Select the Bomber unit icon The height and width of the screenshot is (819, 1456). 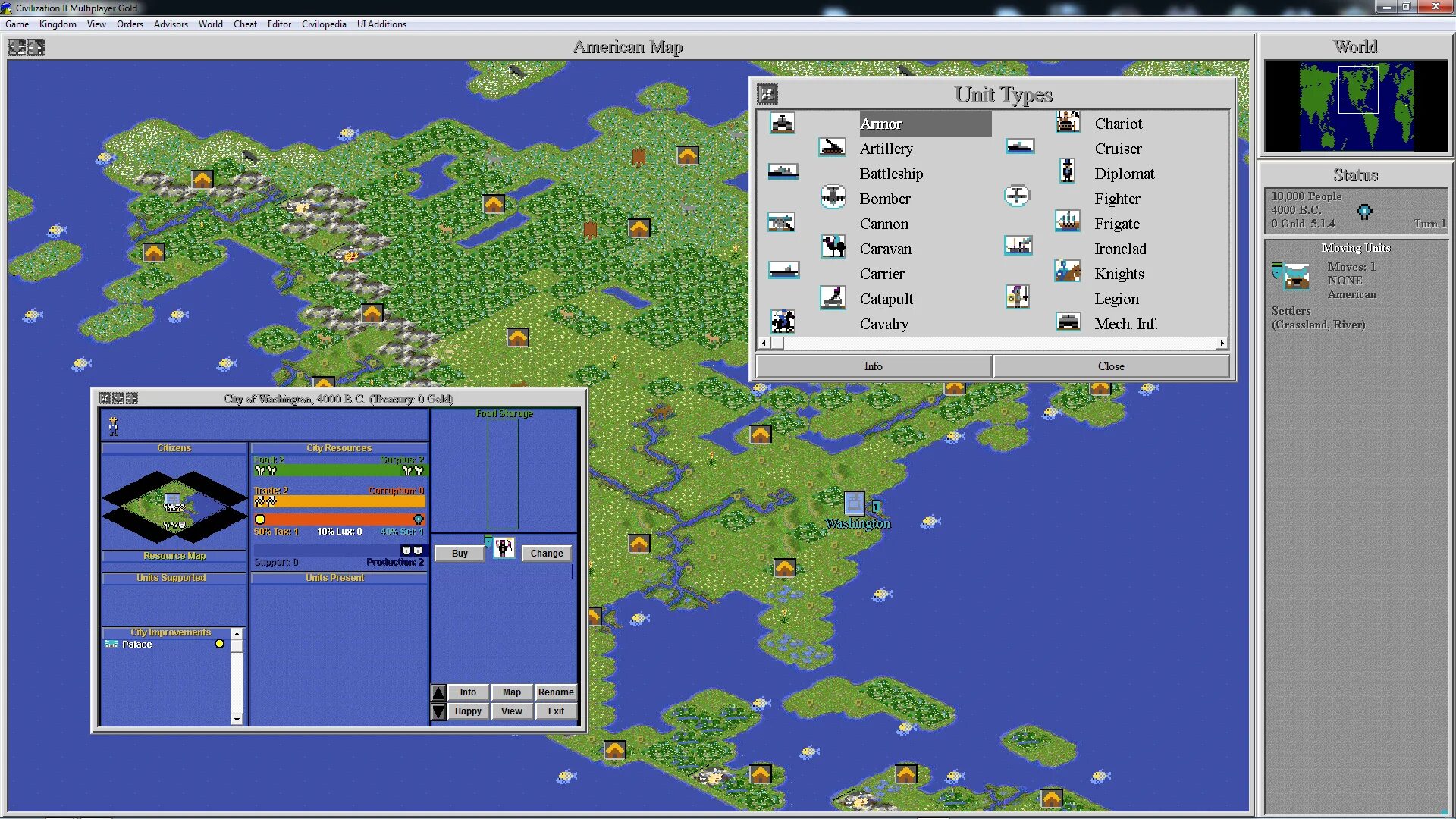point(833,197)
